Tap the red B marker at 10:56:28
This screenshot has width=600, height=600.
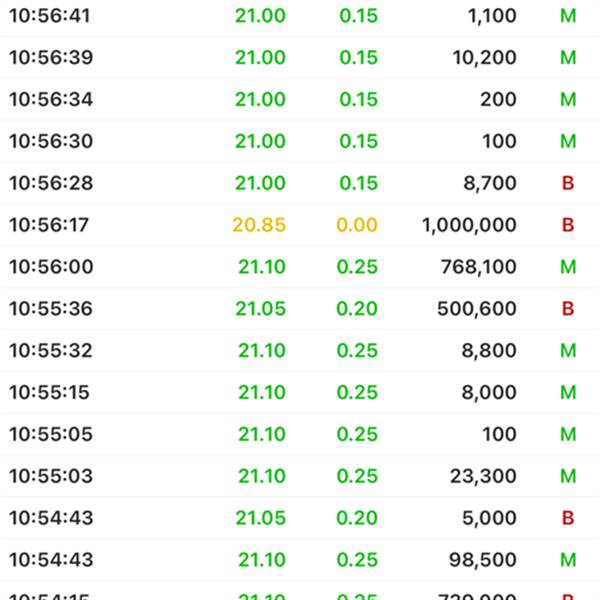(x=568, y=183)
